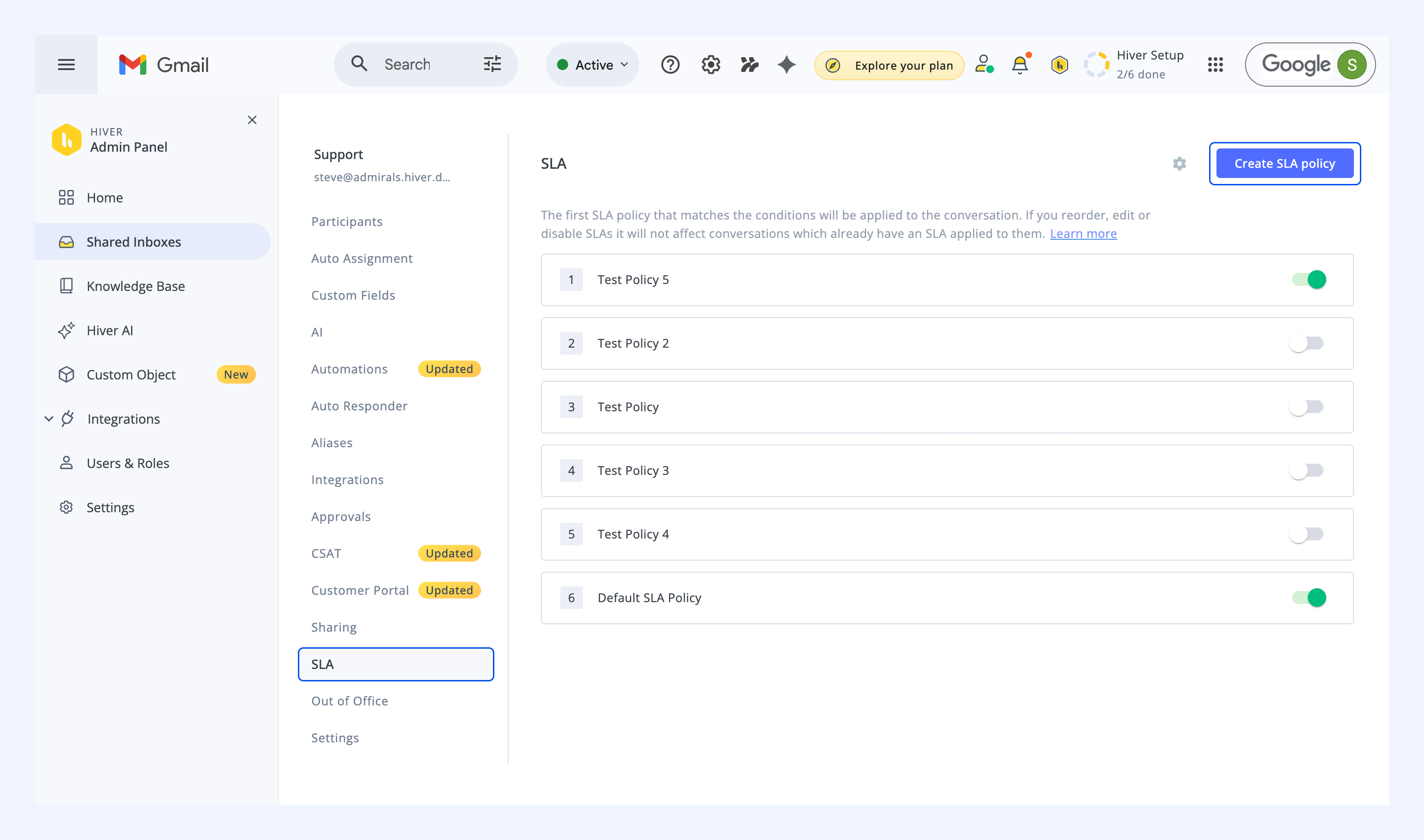
Task: Click the Knowledge Base book icon
Action: [x=66, y=286]
